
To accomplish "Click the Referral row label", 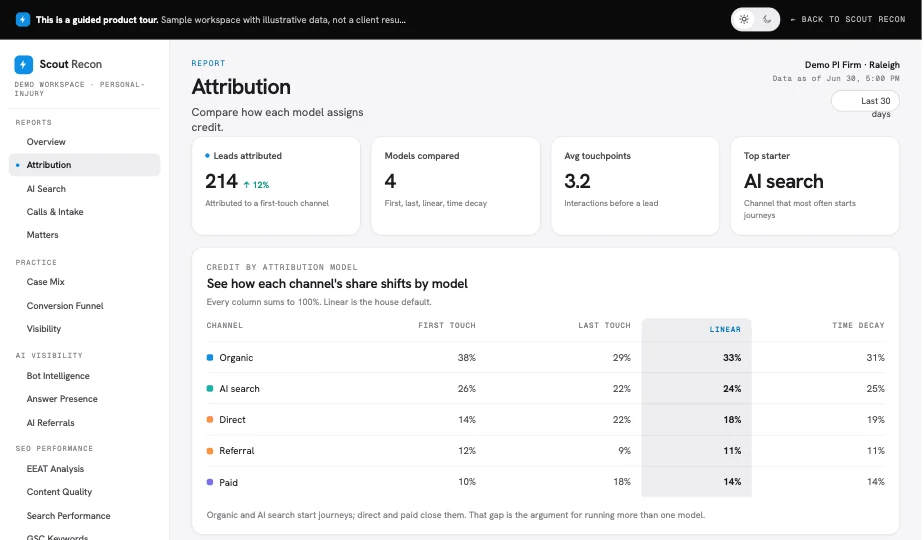I will (237, 451).
